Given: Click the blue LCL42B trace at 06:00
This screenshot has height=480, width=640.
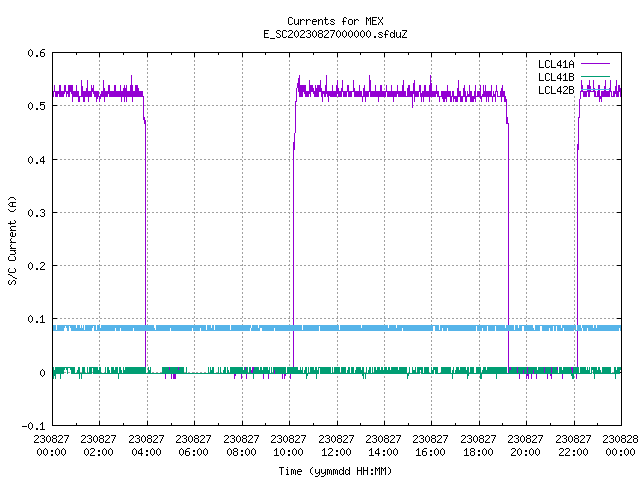Looking at the screenshot, I should coord(194,328).
